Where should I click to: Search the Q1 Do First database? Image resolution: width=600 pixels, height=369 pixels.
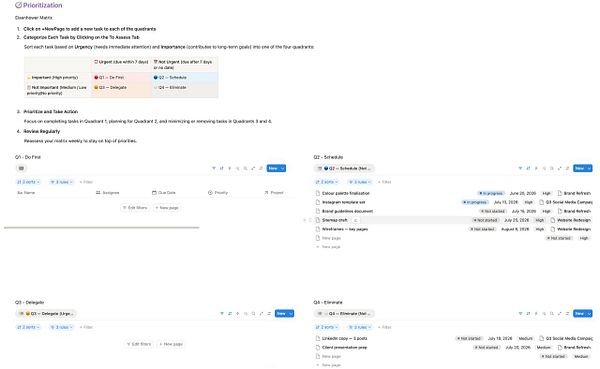pyautogui.click(x=245, y=168)
